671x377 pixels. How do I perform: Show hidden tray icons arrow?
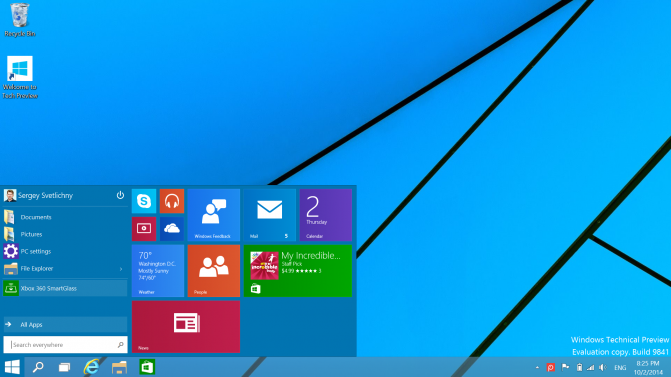(537, 367)
